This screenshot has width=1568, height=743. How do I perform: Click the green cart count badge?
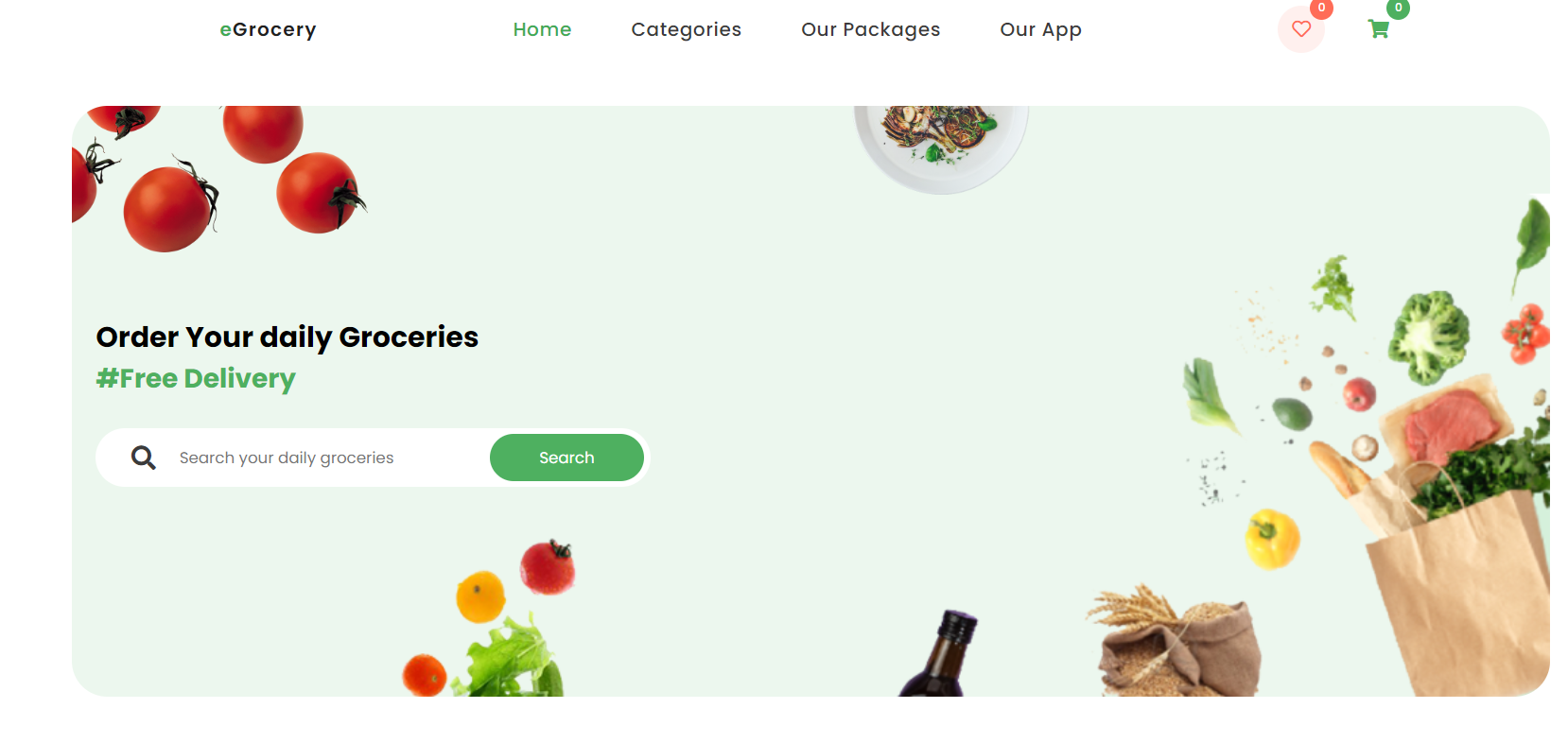(1398, 8)
